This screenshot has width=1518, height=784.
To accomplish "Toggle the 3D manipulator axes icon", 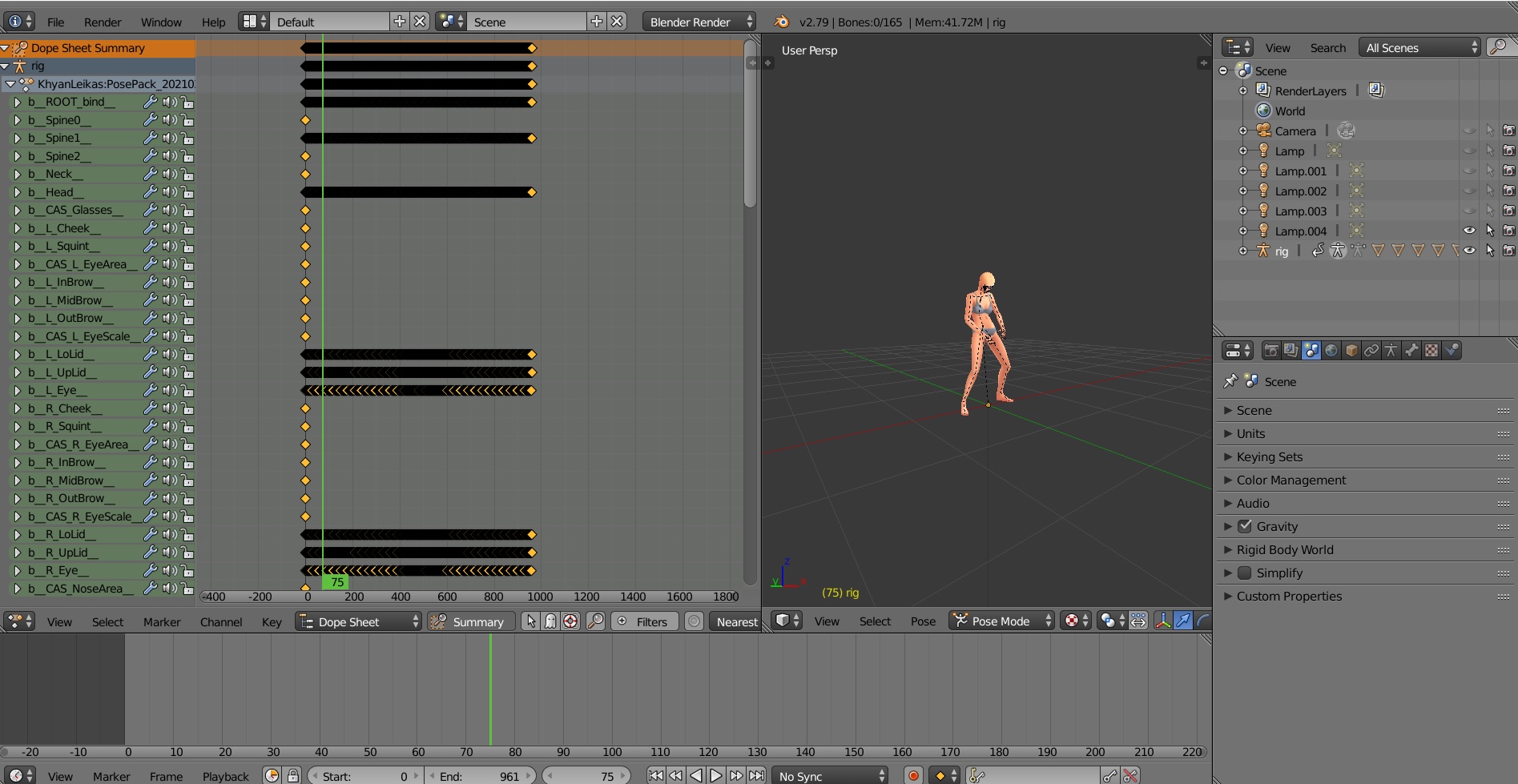I will tap(1163, 621).
